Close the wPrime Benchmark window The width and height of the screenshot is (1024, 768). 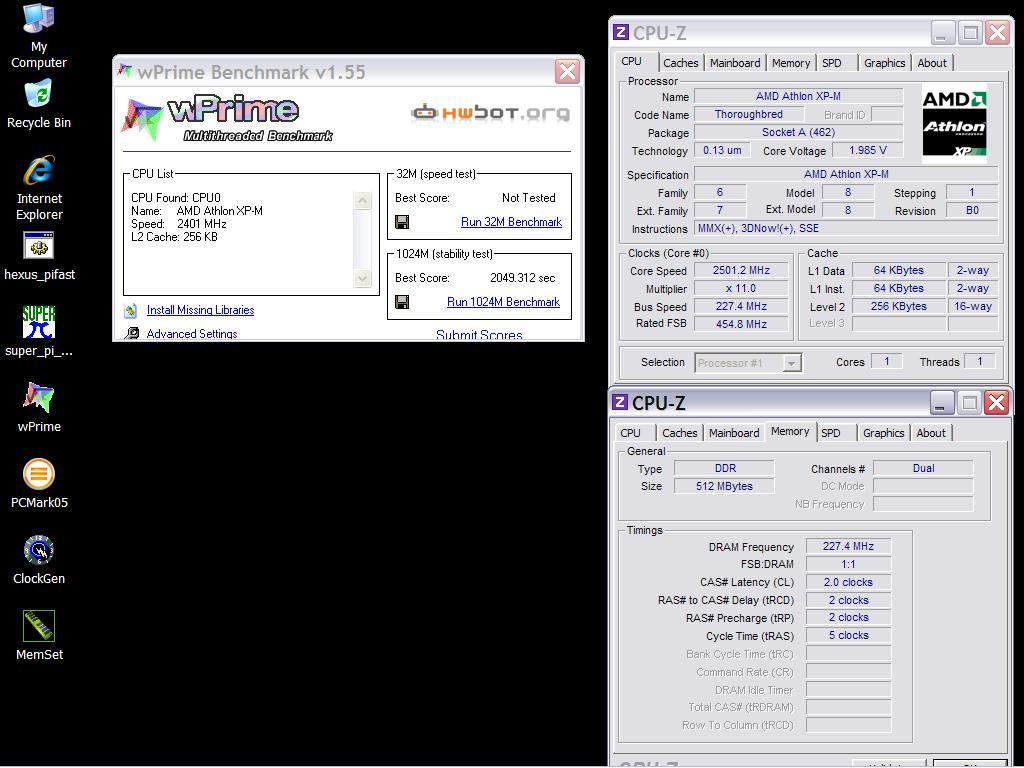[x=567, y=71]
